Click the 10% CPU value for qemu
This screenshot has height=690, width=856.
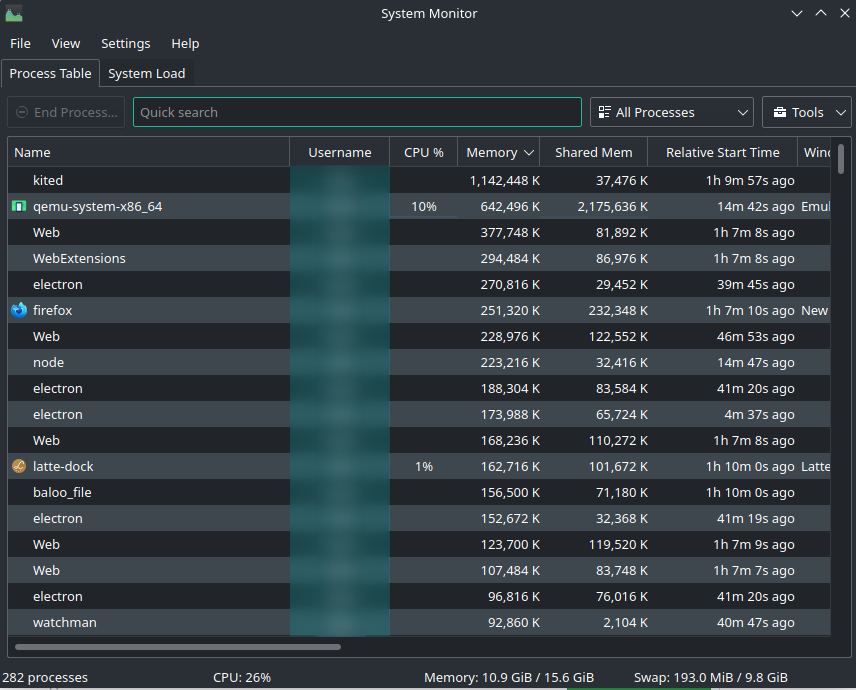424,206
